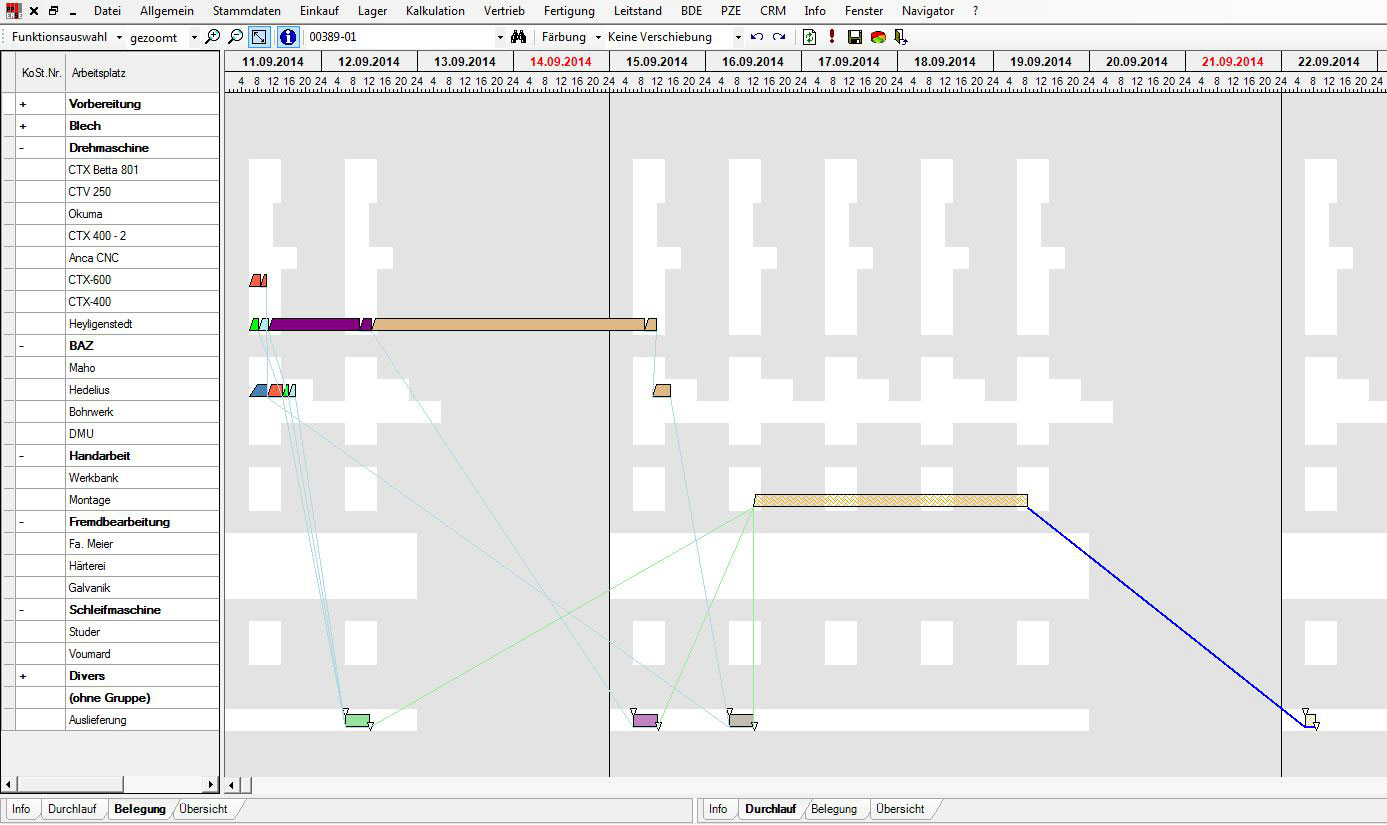Open the Färbung dropdown
The image size is (1387, 825).
pos(600,37)
